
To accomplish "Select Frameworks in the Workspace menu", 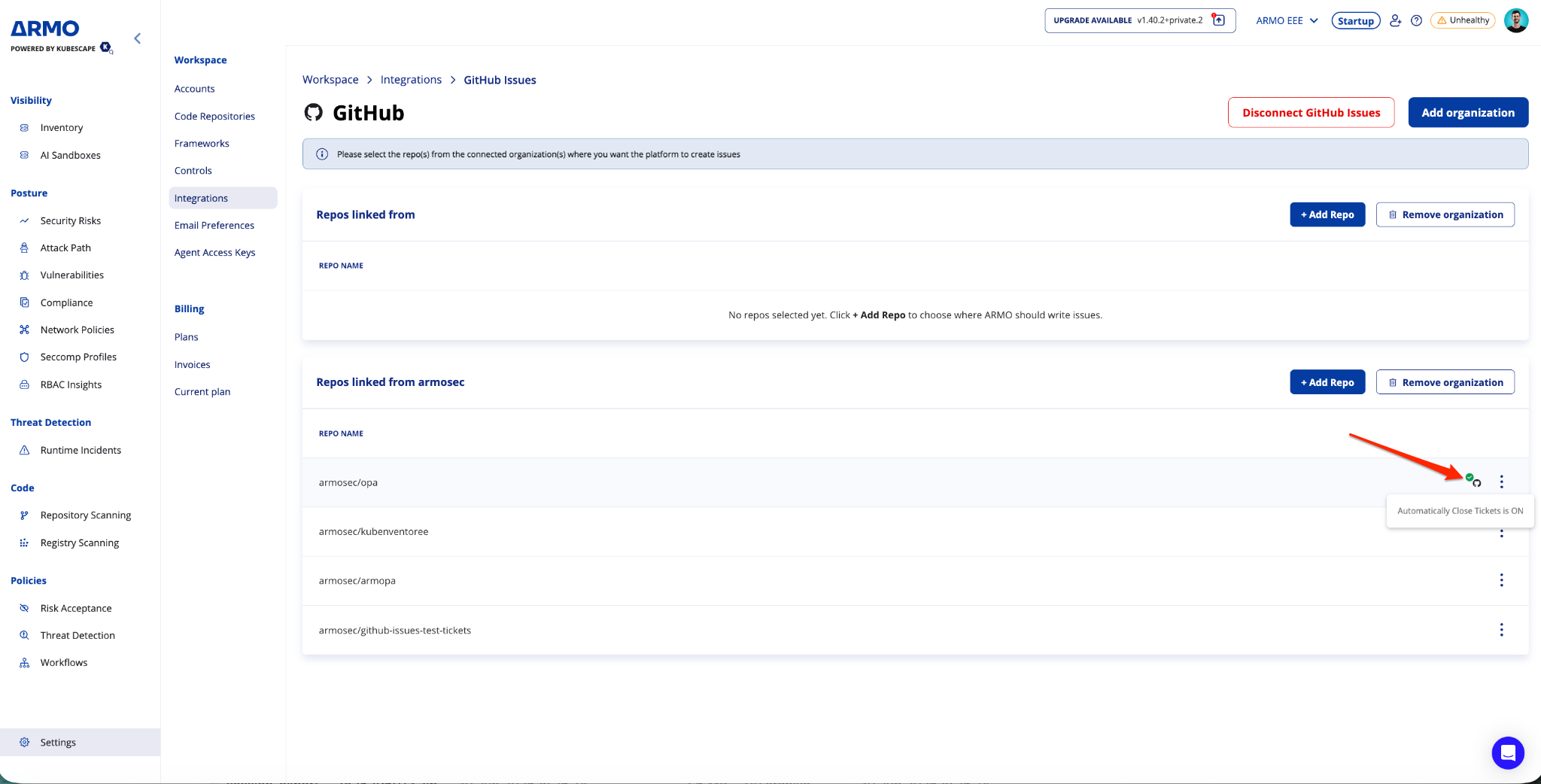I will (x=202, y=143).
